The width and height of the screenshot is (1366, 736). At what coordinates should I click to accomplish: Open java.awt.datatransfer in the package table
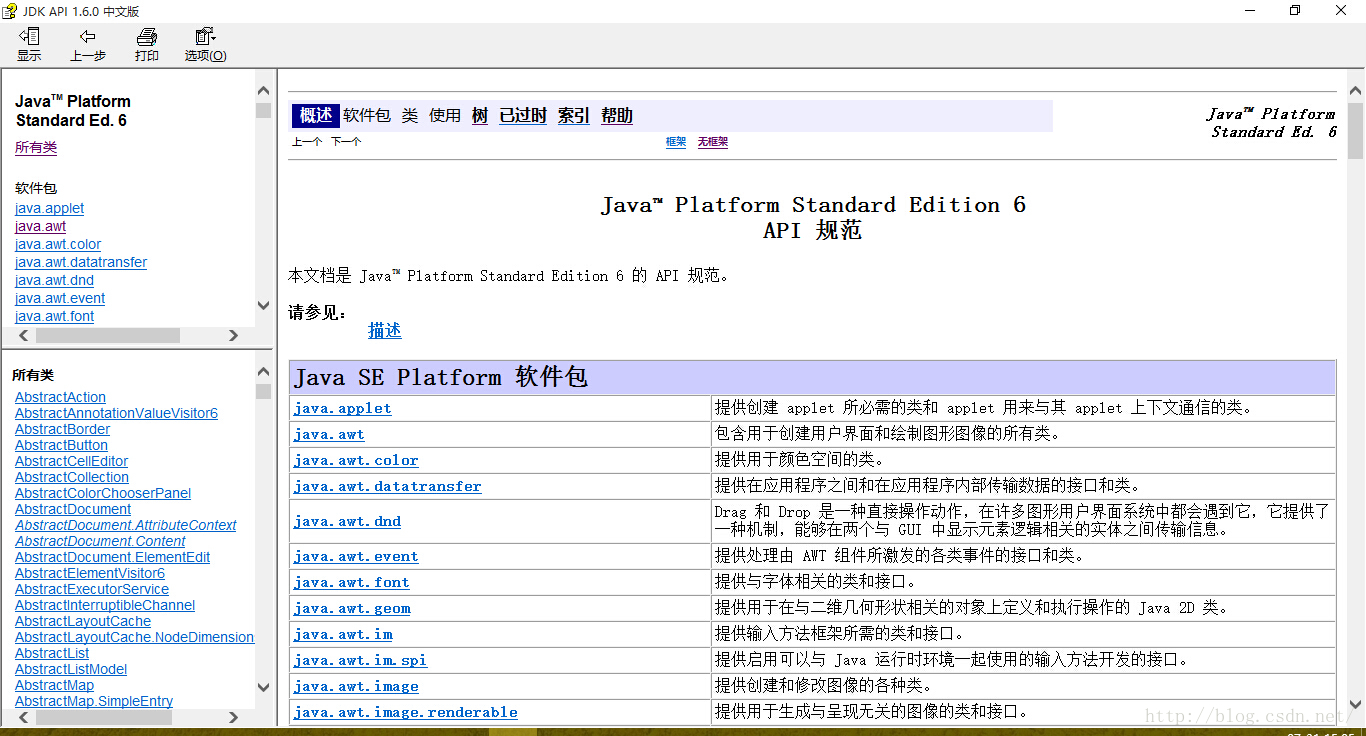tap(387, 486)
